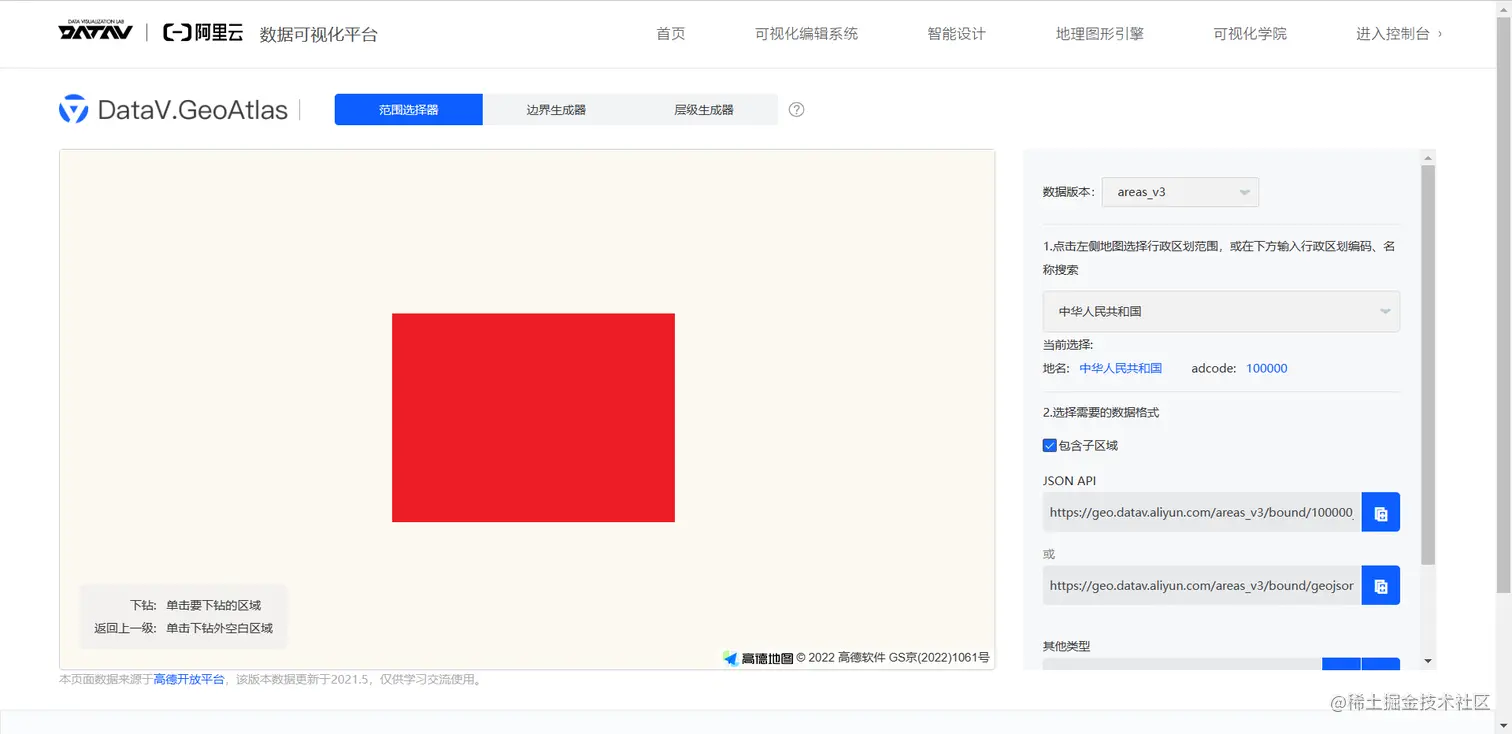The width and height of the screenshot is (1512, 734).
Task: Open 首页 in the top navigation
Action: point(671,34)
